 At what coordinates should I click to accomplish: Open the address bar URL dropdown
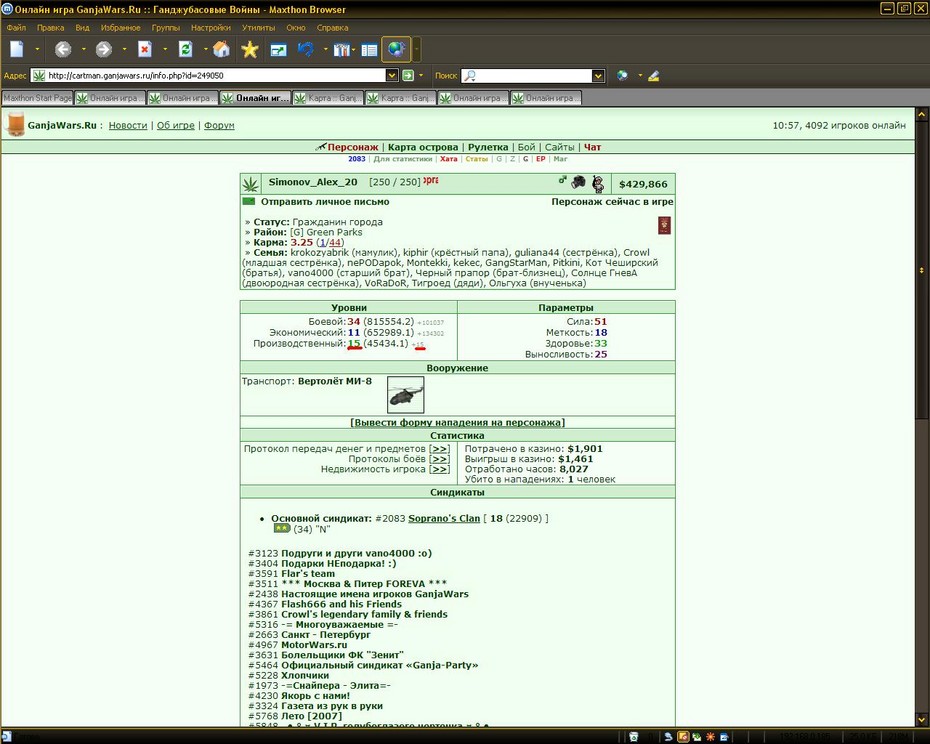click(x=391, y=76)
